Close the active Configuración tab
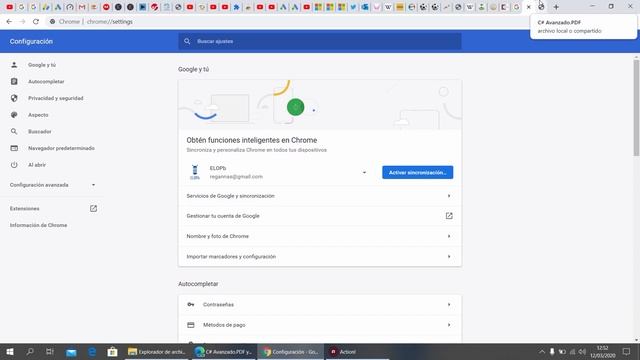This screenshot has width=640, height=360. point(529,7)
